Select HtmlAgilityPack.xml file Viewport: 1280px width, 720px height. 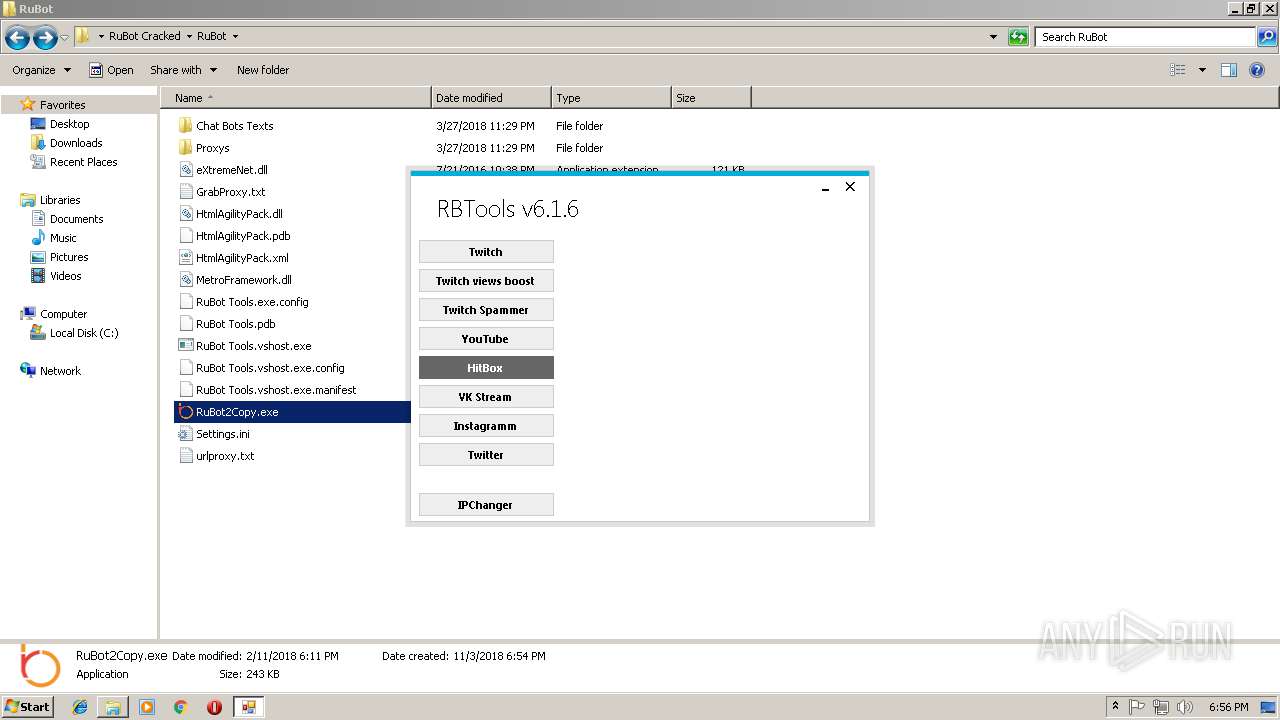242,258
